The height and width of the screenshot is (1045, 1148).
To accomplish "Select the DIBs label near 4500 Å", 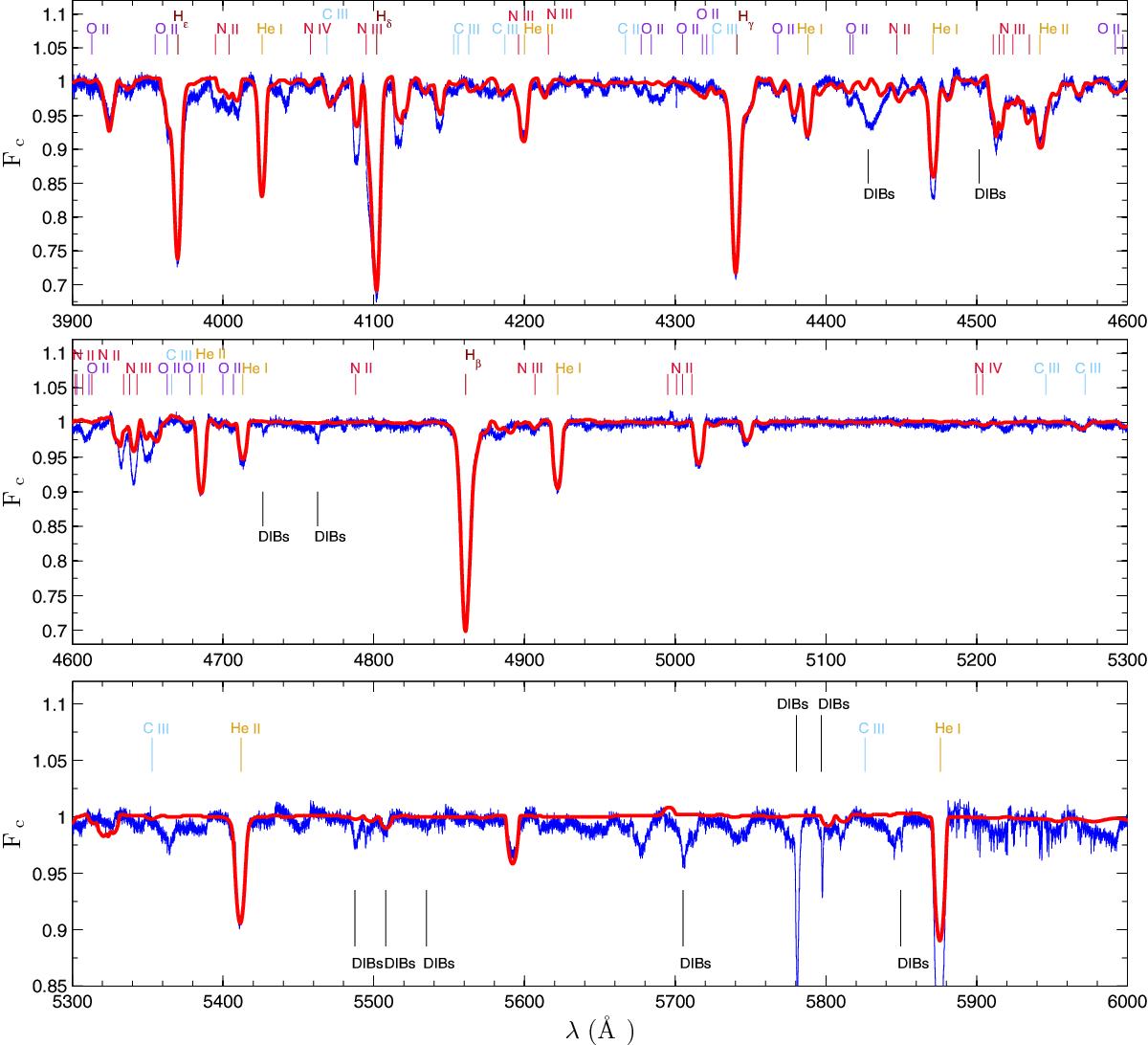I will 989,192.
